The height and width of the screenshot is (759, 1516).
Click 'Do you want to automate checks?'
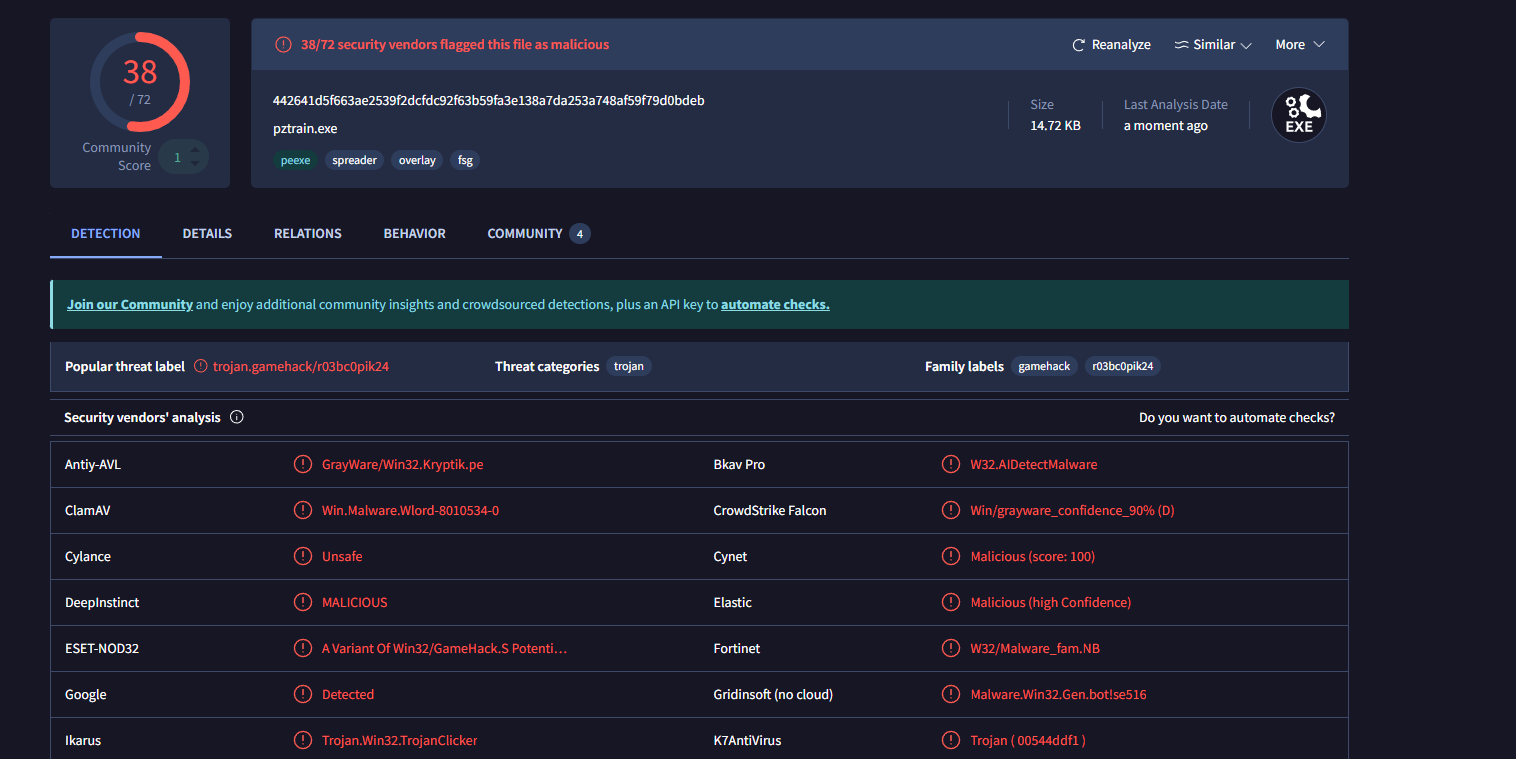point(1237,418)
